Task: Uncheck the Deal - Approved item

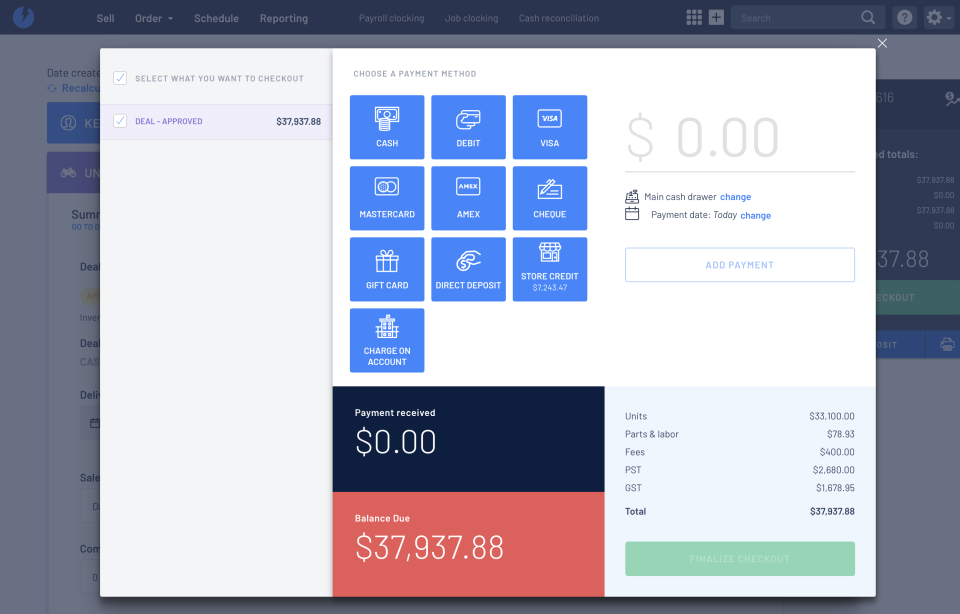Action: point(121,120)
